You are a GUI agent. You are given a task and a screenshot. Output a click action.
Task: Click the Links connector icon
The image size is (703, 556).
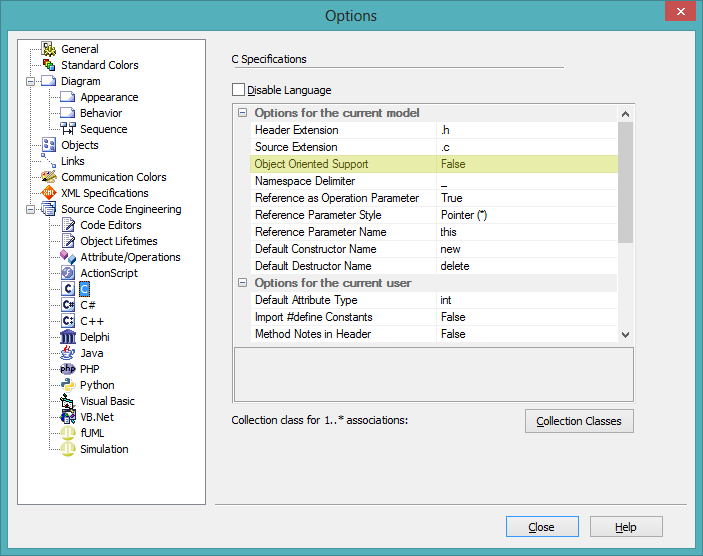coord(49,161)
